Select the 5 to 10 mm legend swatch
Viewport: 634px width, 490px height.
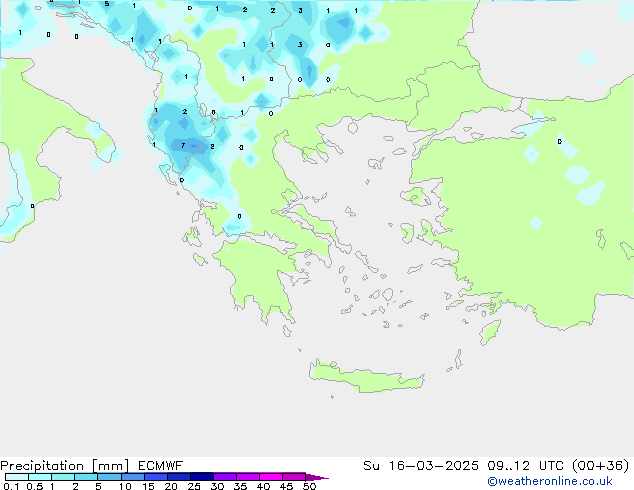[109, 477]
